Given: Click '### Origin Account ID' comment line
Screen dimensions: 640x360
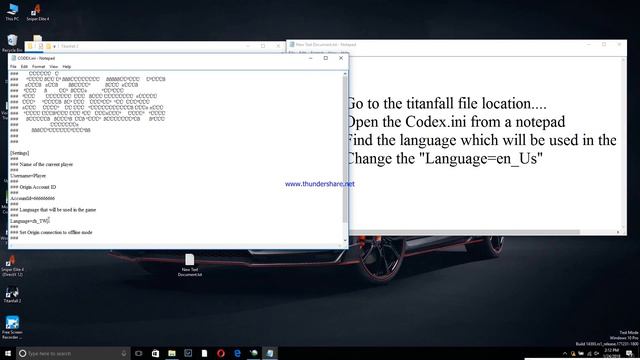Looking at the screenshot, I should (33, 187).
